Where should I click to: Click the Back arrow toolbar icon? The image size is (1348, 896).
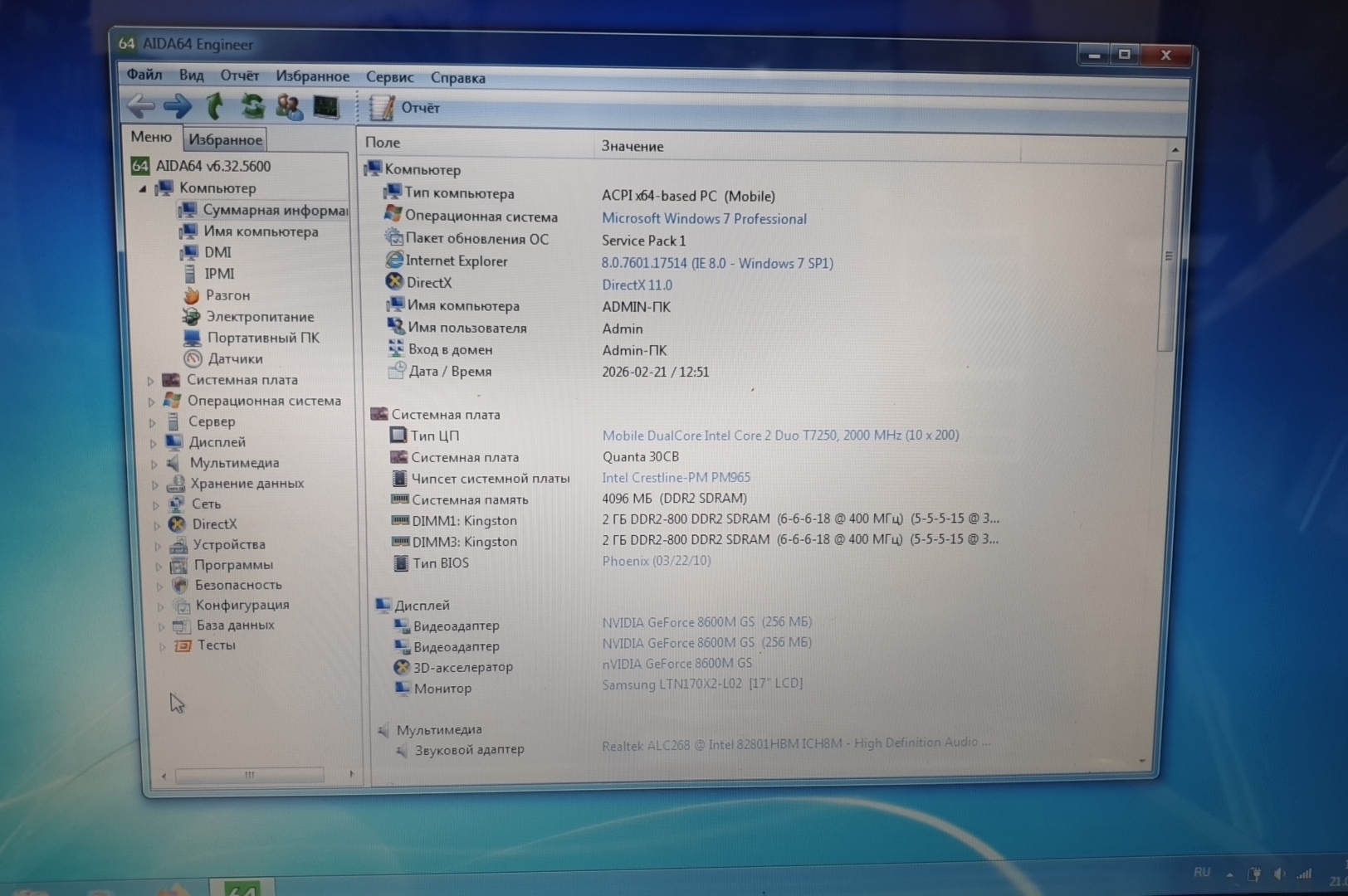[141, 106]
